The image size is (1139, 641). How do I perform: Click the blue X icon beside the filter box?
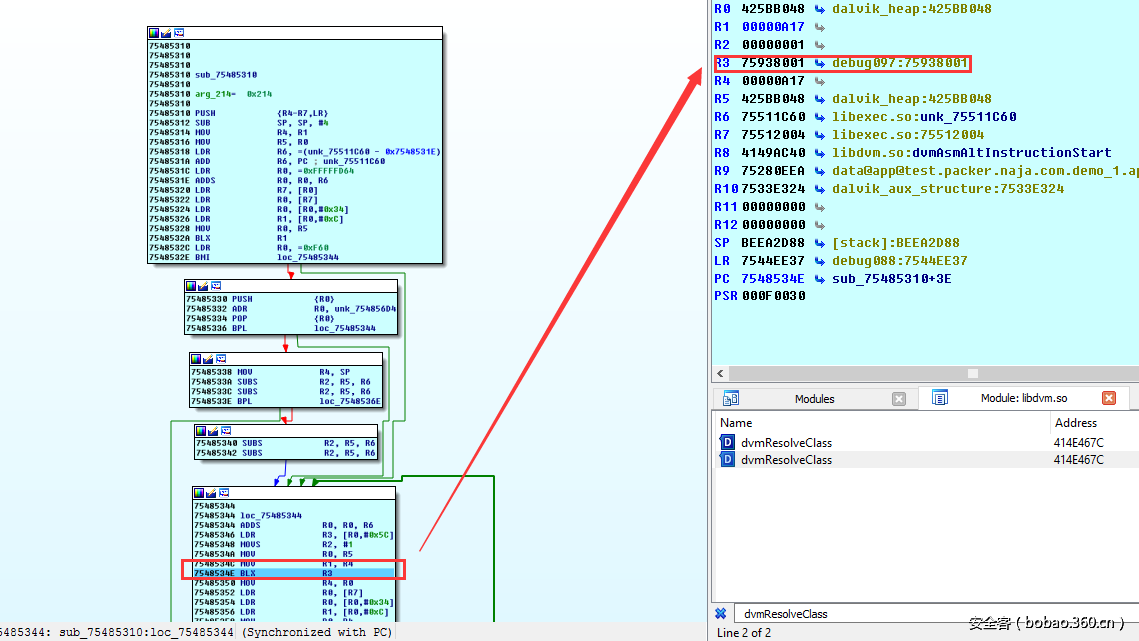pyautogui.click(x=720, y=613)
